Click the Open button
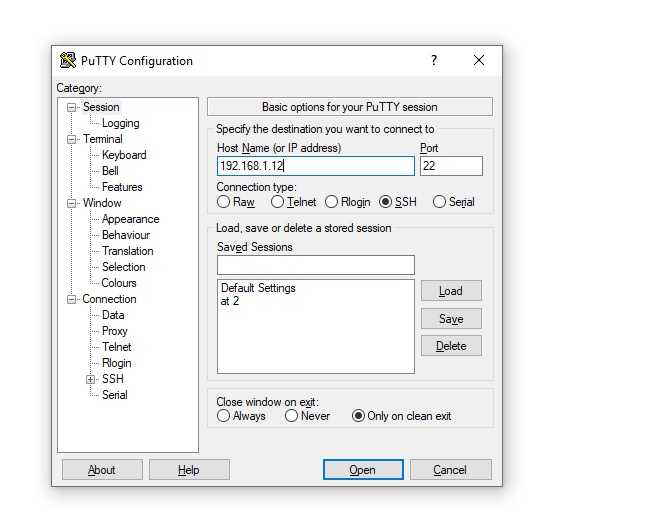The image size is (645, 520). point(363,470)
